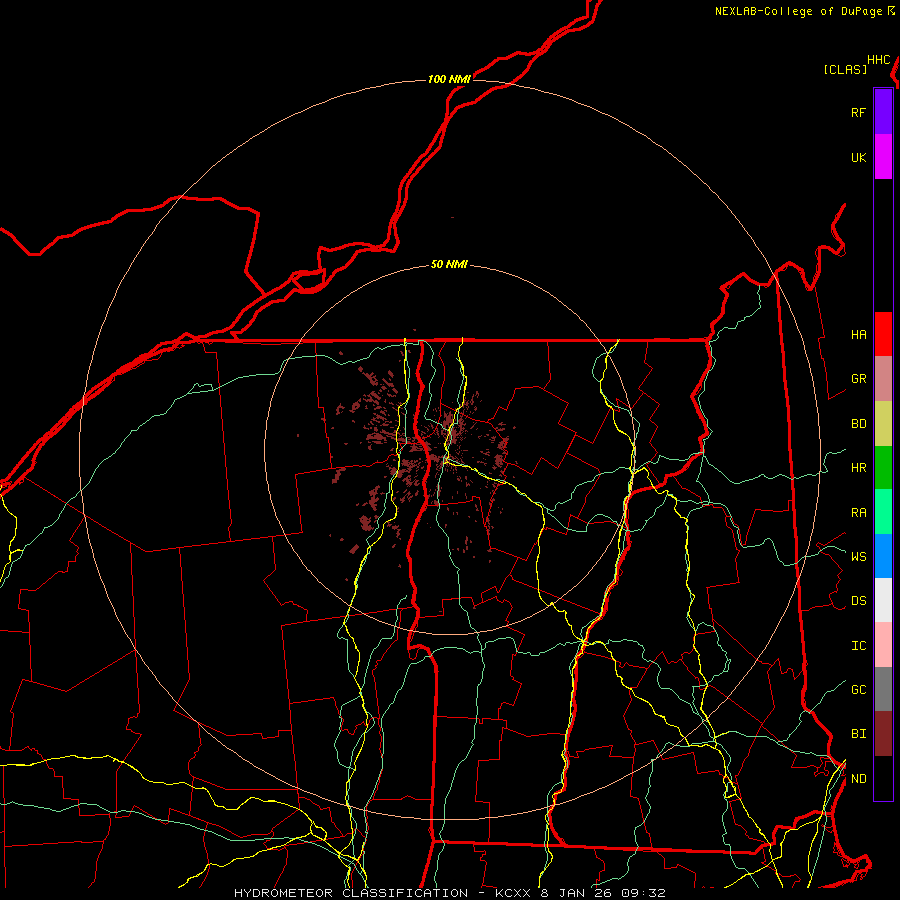Click the WS blue legend color swatch
This screenshot has width=900, height=900.
coord(883,556)
